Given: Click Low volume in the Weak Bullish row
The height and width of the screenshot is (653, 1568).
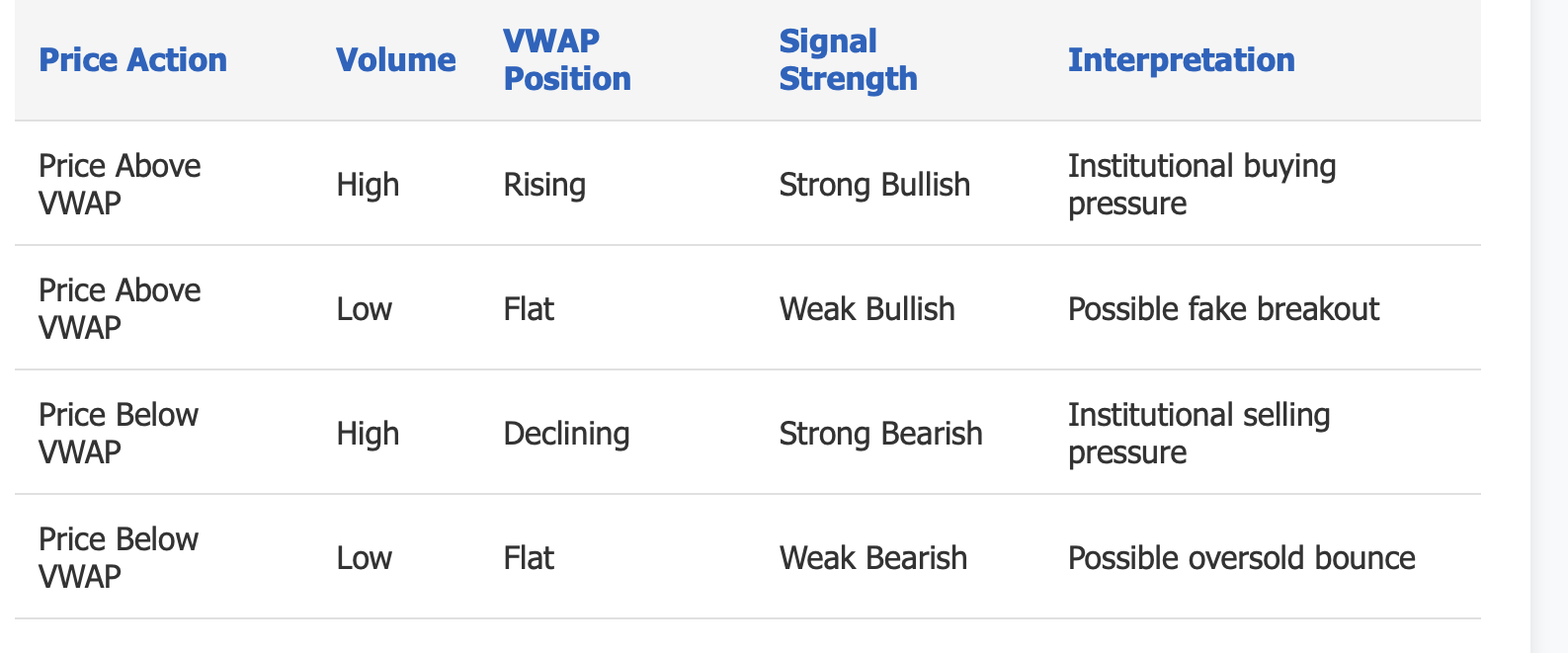Looking at the screenshot, I should click(364, 309).
